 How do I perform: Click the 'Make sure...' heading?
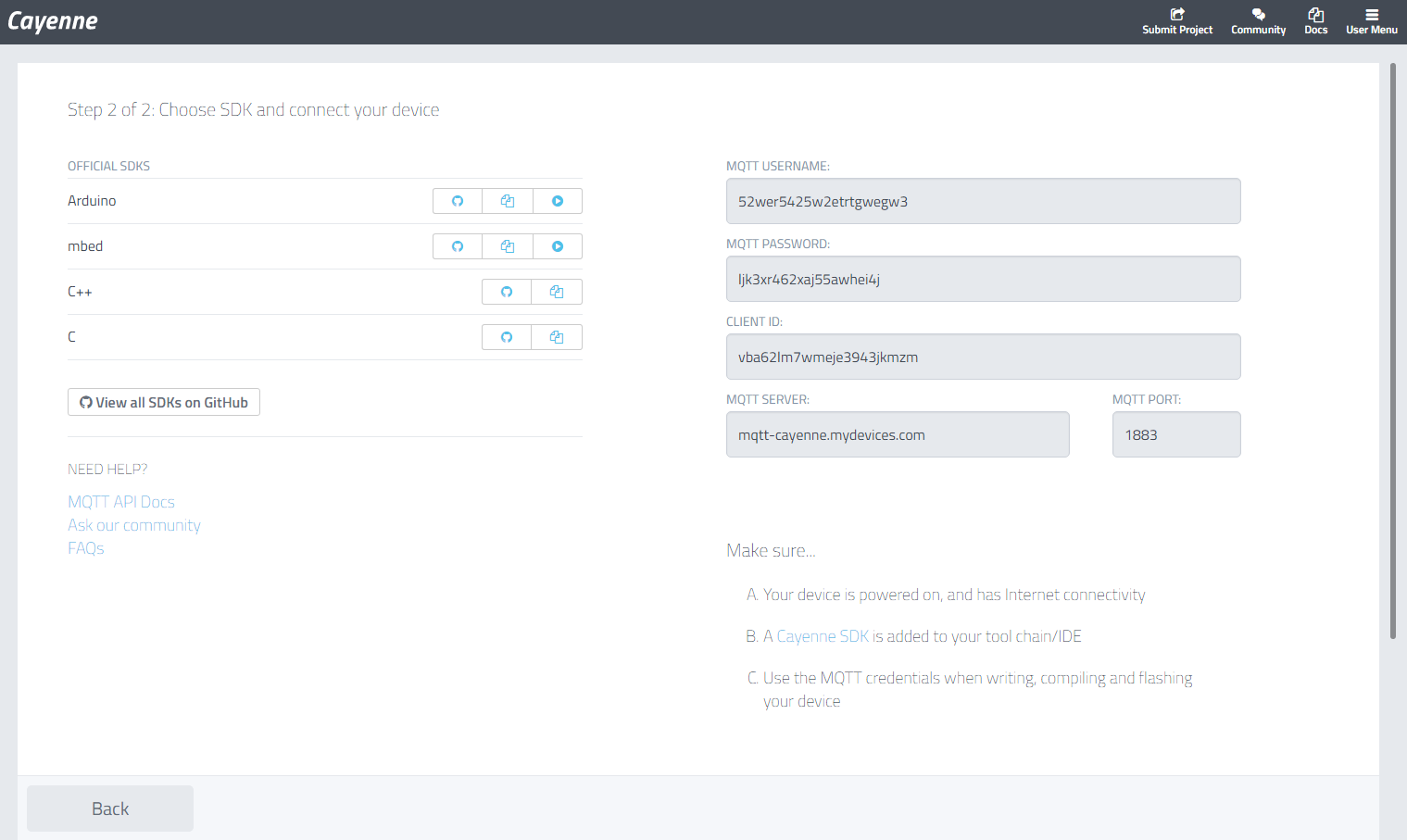[x=771, y=550]
